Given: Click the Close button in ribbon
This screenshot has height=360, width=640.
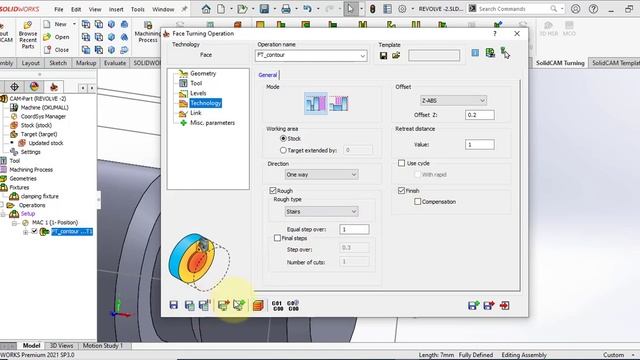Looking at the screenshot, I should pyautogui.click(x=57, y=49).
